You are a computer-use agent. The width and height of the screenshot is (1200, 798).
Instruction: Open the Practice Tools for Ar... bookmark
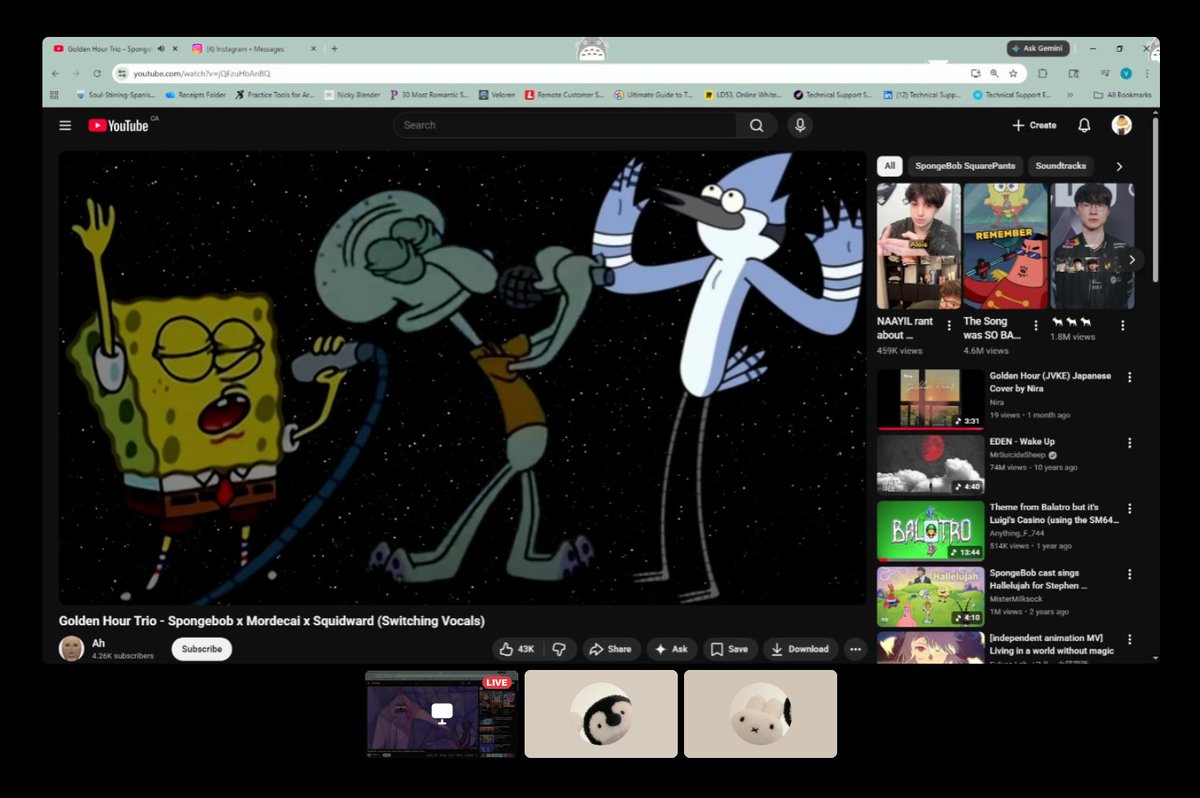pyautogui.click(x=275, y=95)
